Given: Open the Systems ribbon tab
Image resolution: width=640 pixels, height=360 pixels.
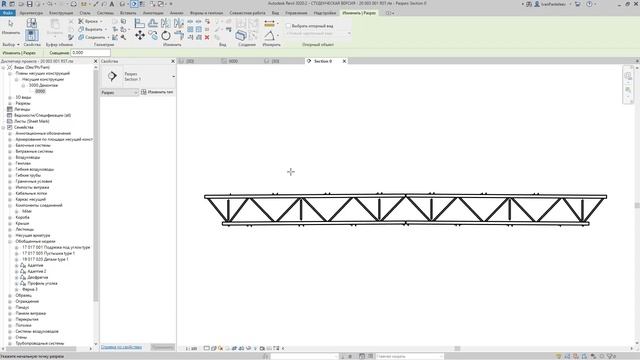Looking at the screenshot, I should click(x=105, y=13).
